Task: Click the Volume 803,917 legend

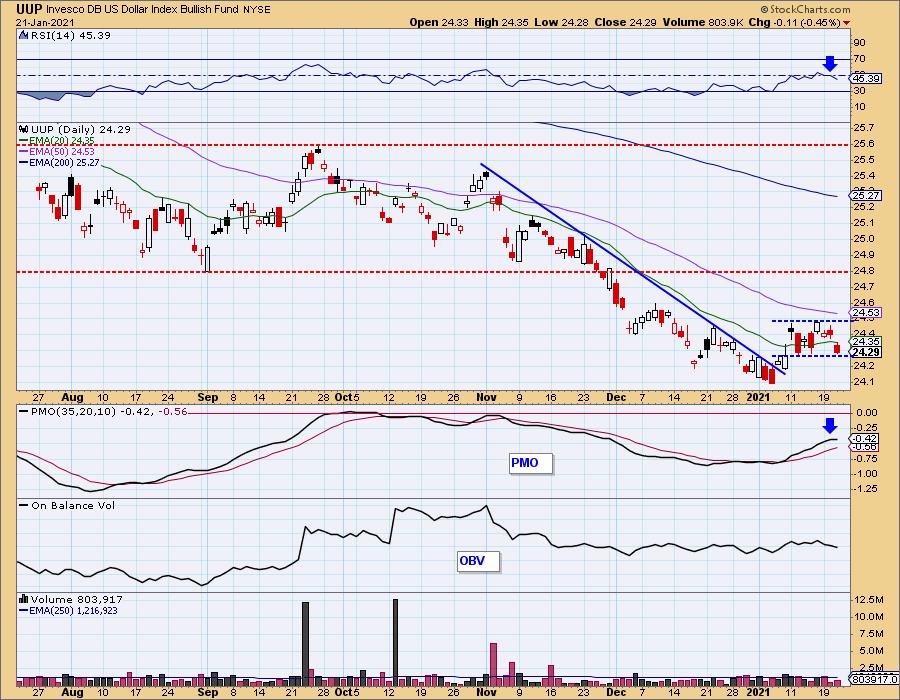Action: point(76,600)
